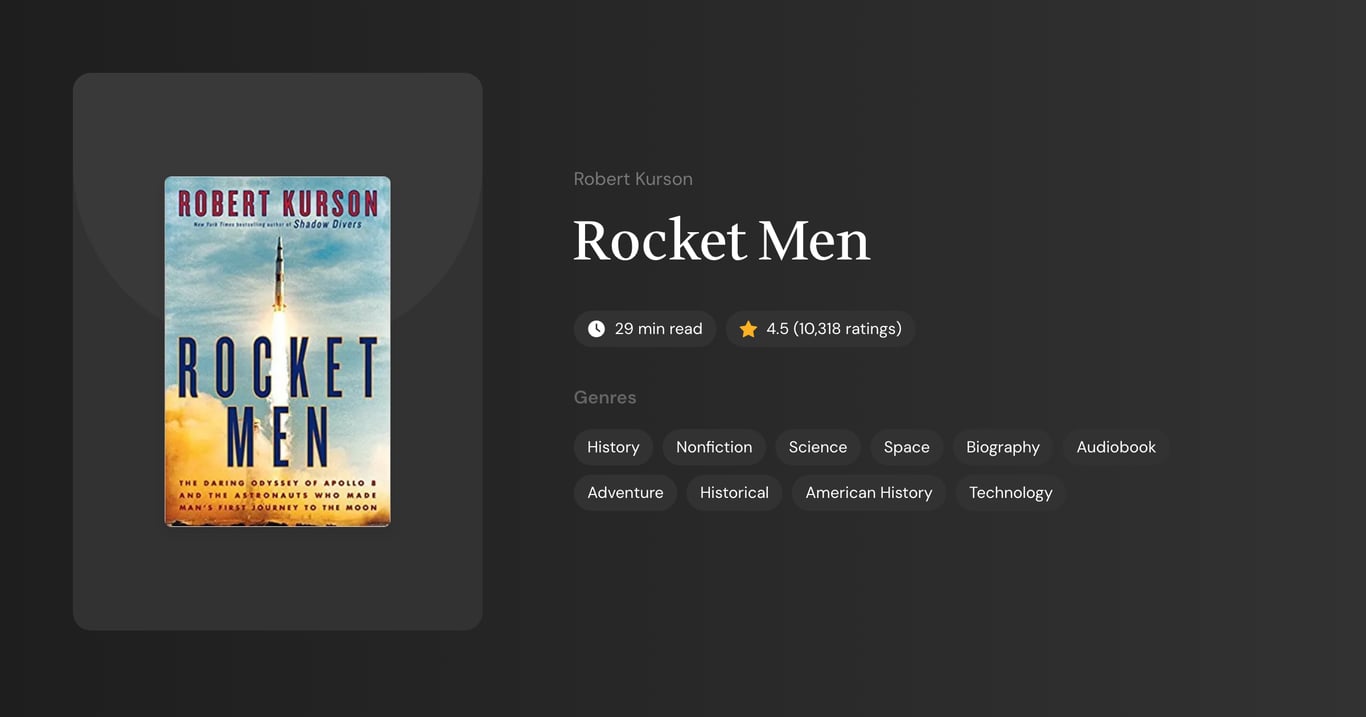Click the star icon beside the rating
The height and width of the screenshot is (717, 1366).
point(748,328)
